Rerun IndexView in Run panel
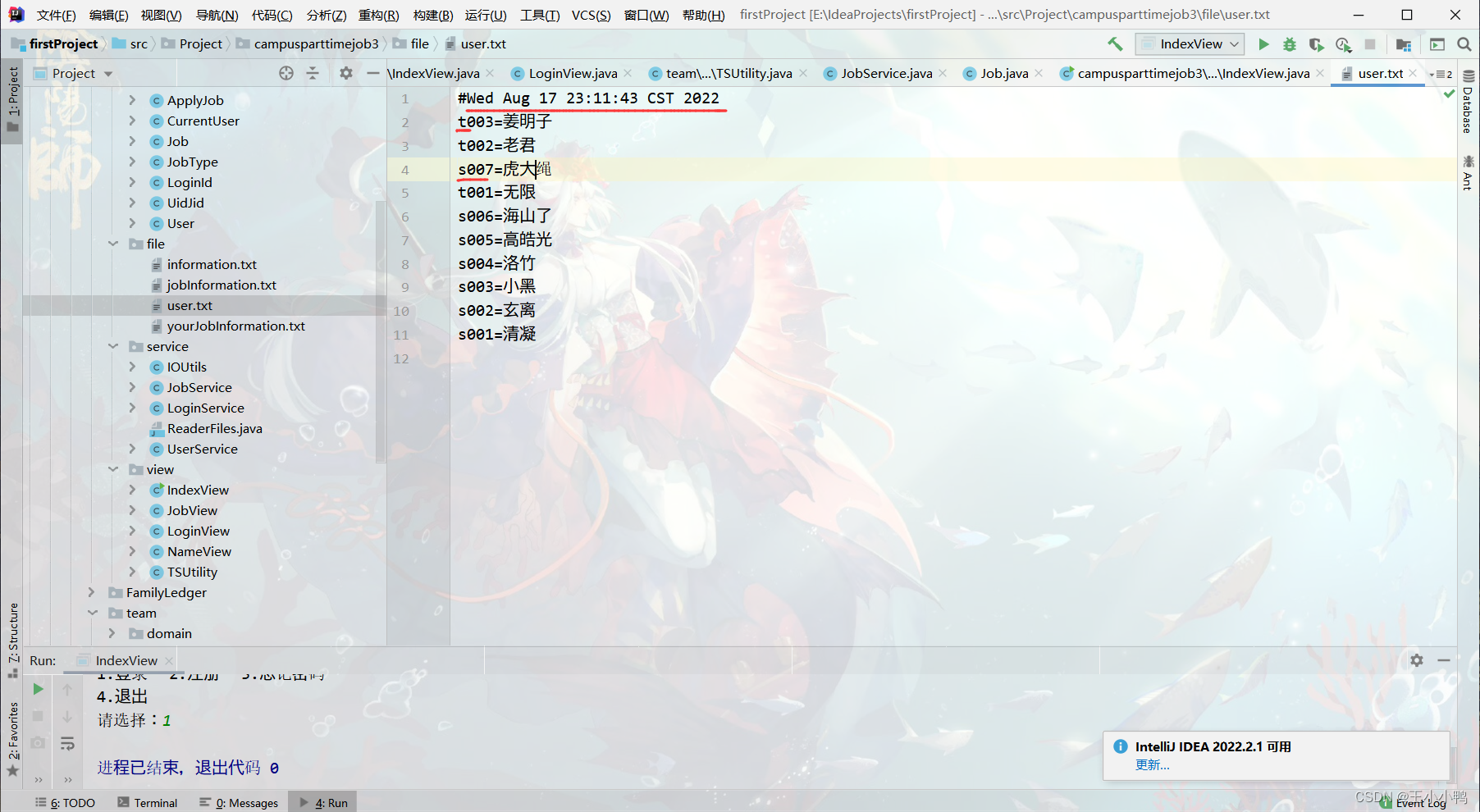1480x812 pixels. 38,689
